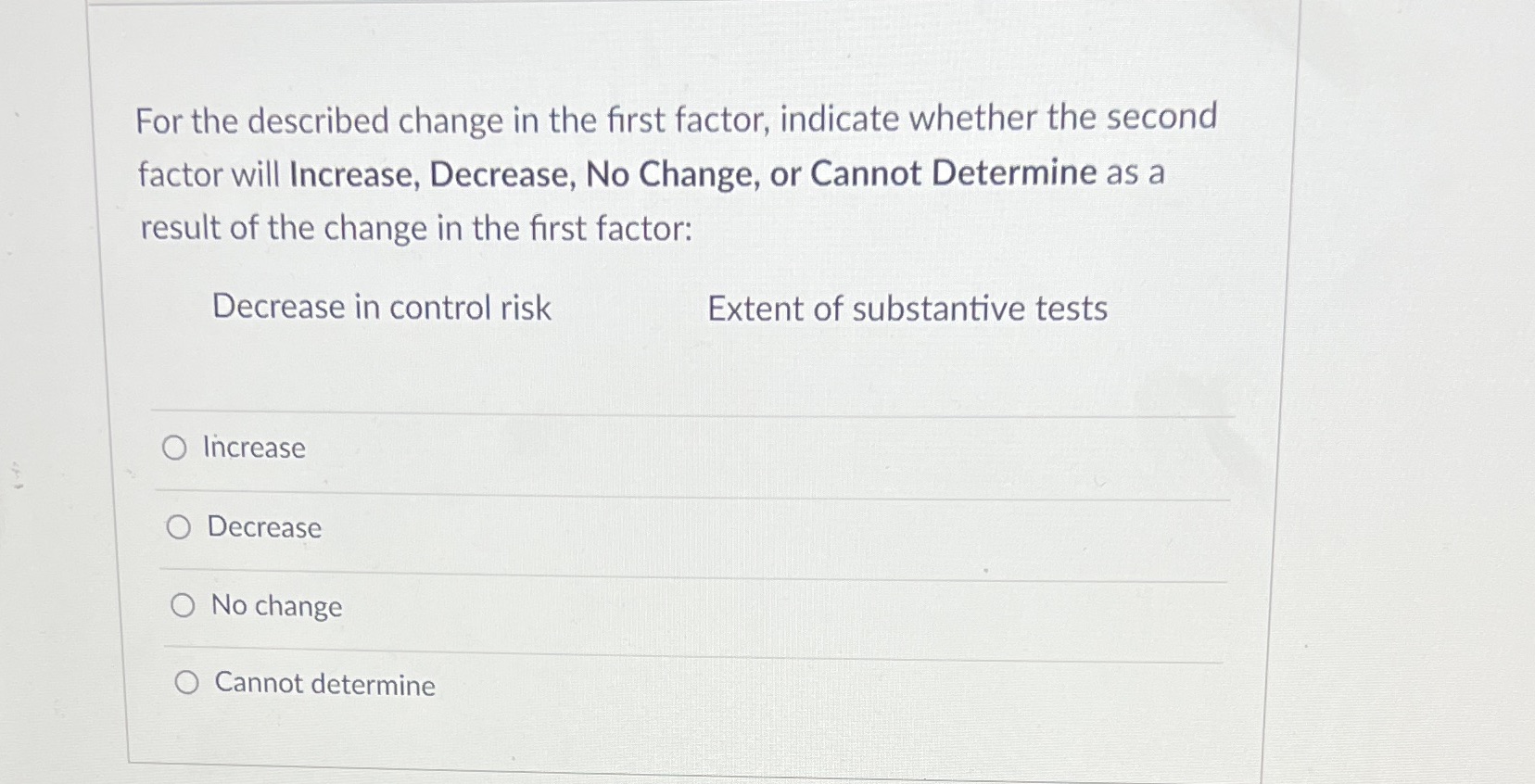Click the Decrease in control risk header
Image resolution: width=1535 pixels, height=784 pixels.
380,308
